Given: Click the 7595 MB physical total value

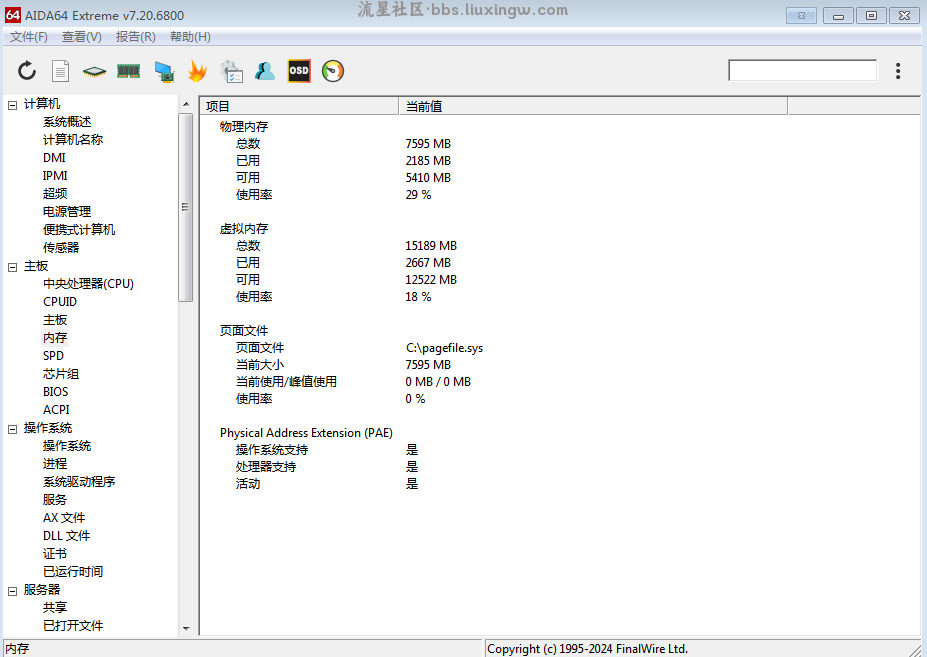Looking at the screenshot, I should pos(428,144).
